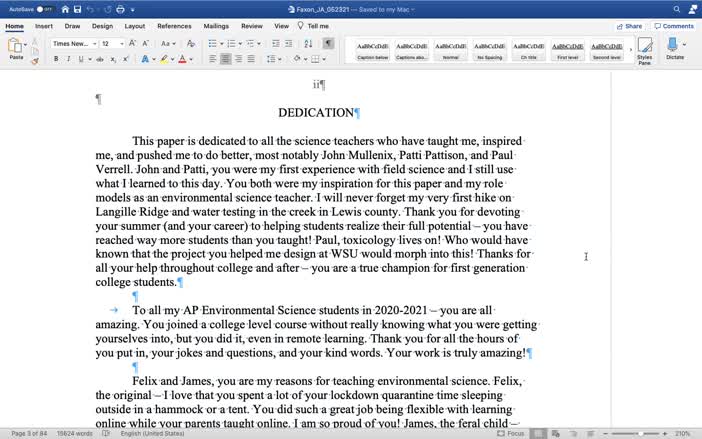Image resolution: width=702 pixels, height=439 pixels.
Task: Open the Change Case Aa dropdown
Action: tap(168, 43)
